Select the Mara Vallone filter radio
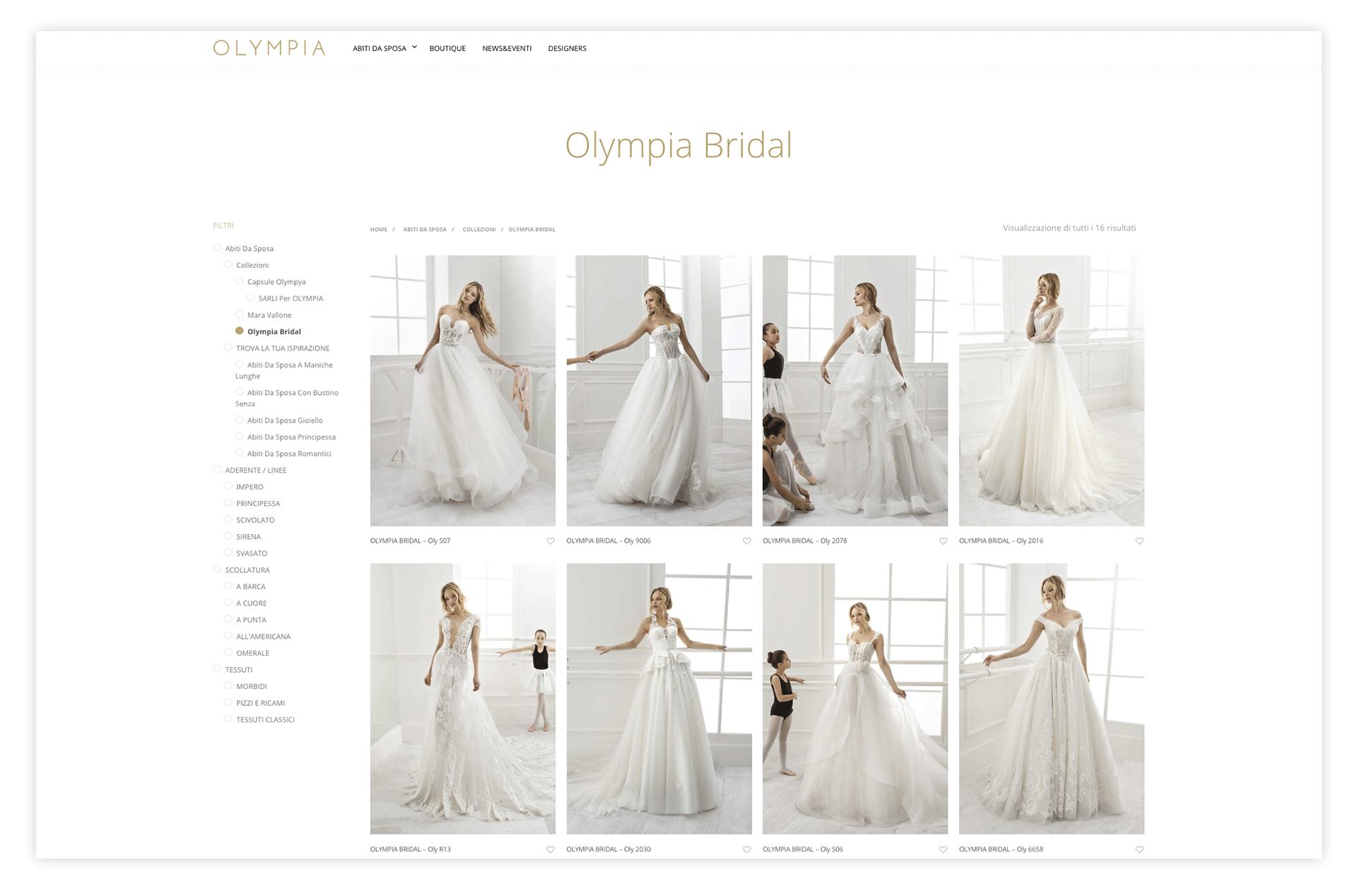Screen dimensions: 1357x896 pyautogui.click(x=240, y=314)
